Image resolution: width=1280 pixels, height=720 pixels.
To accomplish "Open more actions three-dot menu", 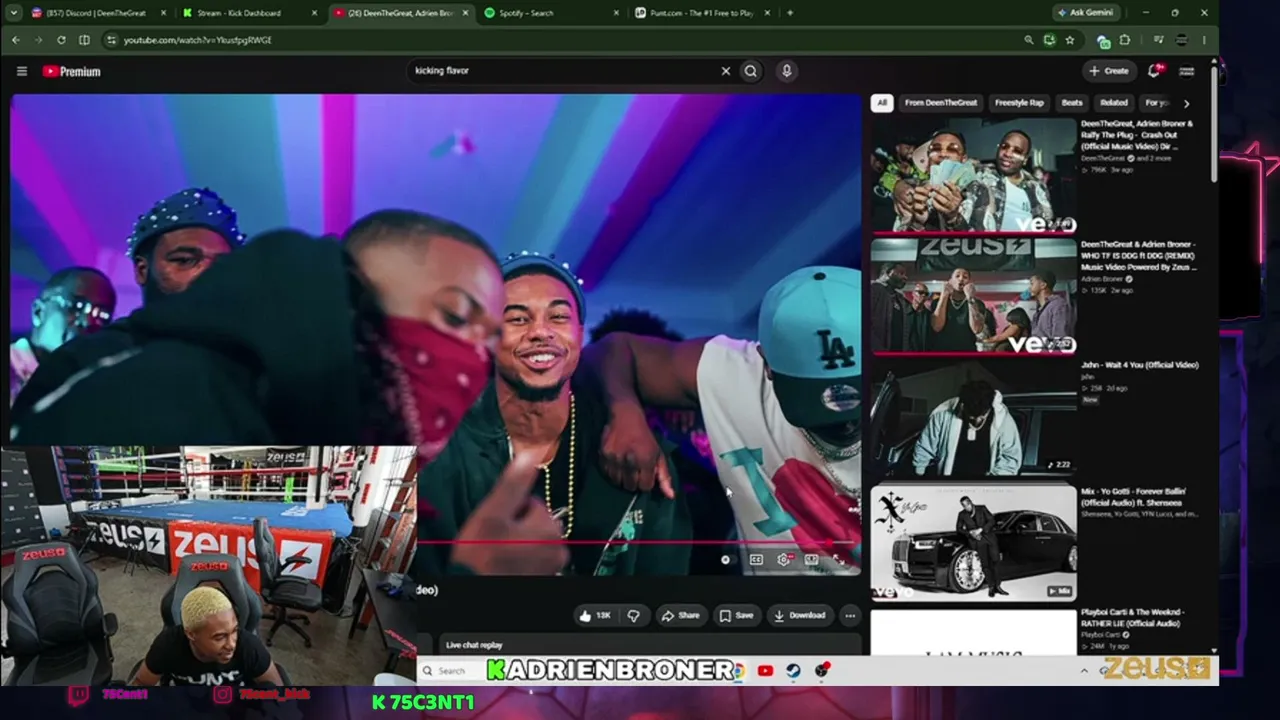I will click(x=850, y=616).
